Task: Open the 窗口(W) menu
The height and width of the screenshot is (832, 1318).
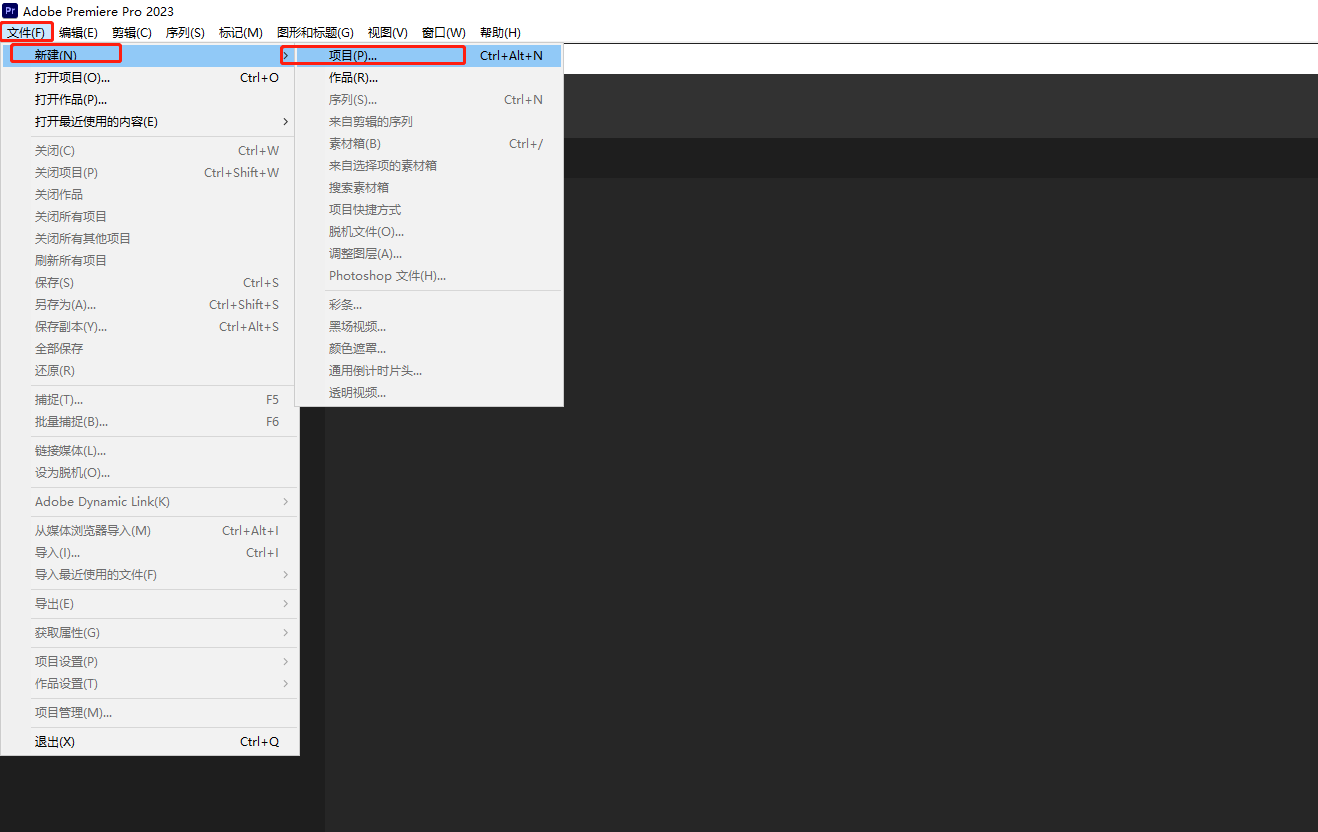Action: [x=443, y=33]
